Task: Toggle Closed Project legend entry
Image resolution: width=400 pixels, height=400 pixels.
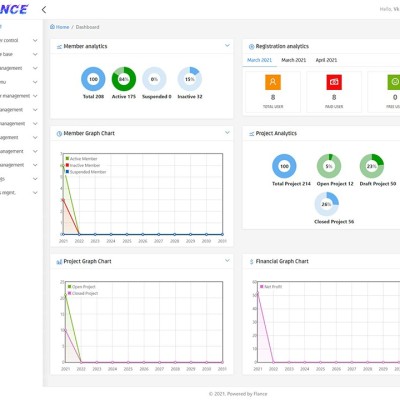Action: (83, 293)
